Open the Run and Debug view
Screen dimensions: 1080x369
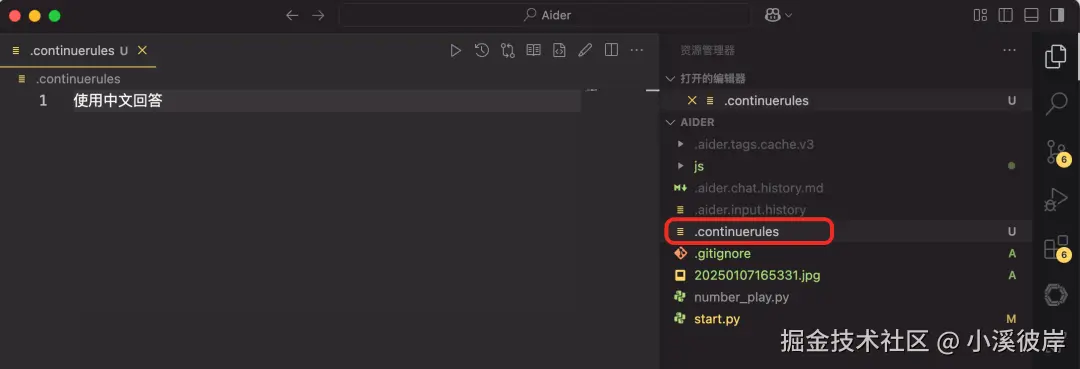click(1055, 199)
